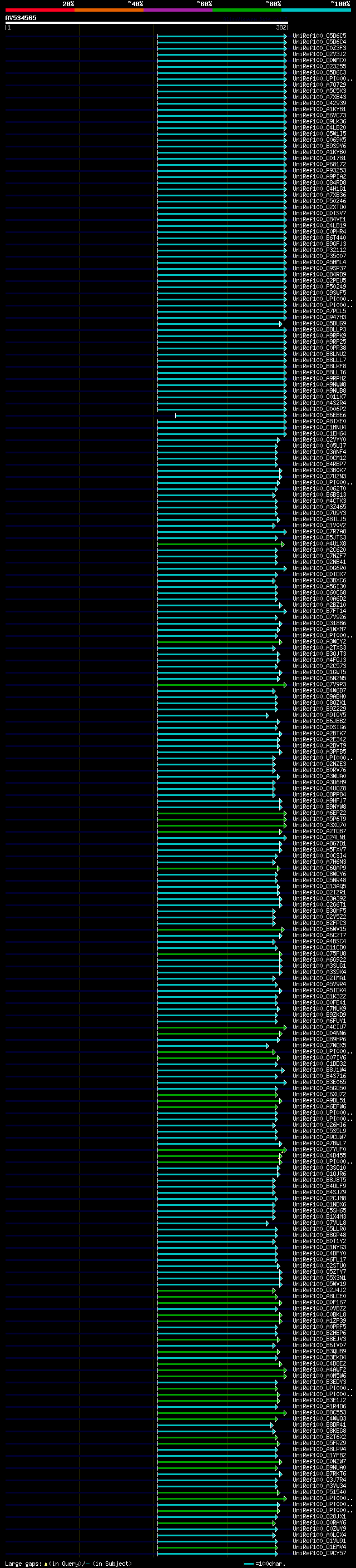356x1568 pixels.
Task: Open hit UniRef100_Q5DUG9
Action: 319,323
